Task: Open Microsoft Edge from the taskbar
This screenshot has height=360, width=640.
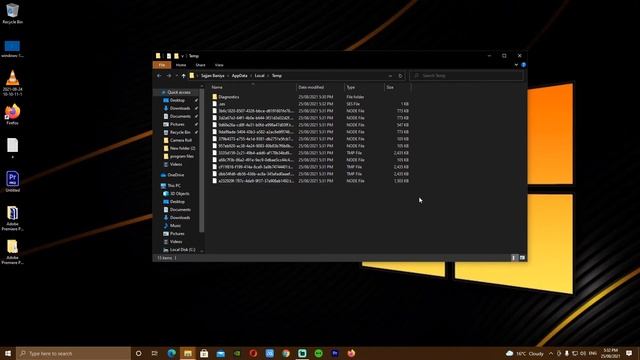Action: pyautogui.click(x=171, y=353)
